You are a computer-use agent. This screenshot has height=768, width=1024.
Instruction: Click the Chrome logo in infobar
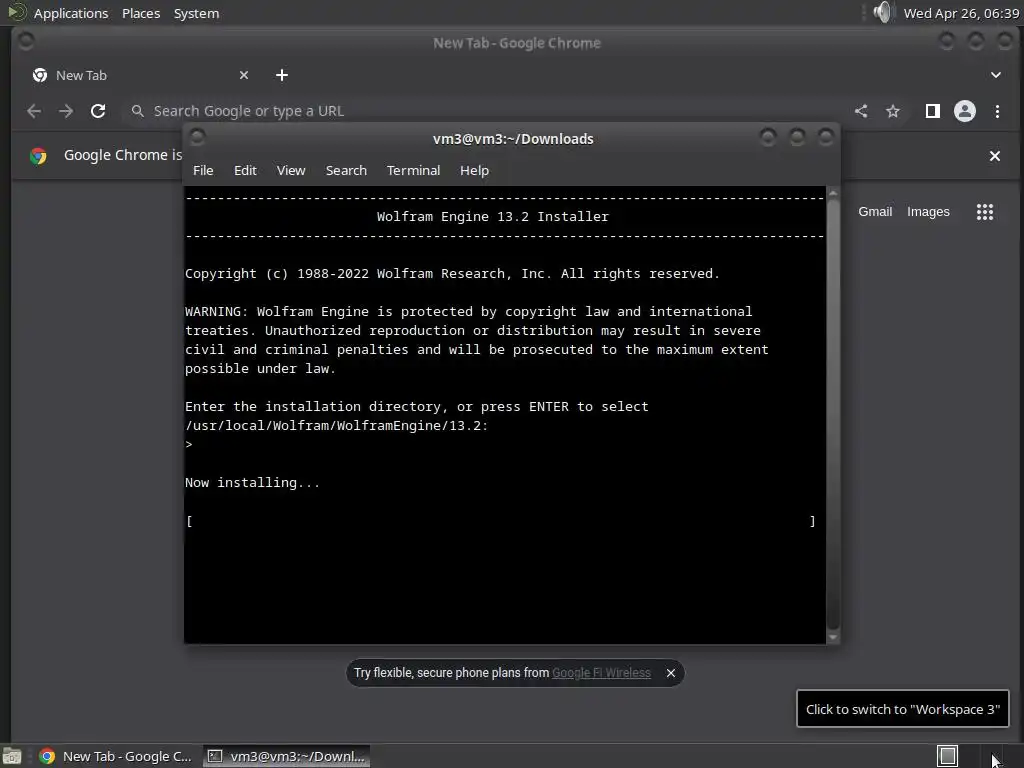tap(39, 155)
